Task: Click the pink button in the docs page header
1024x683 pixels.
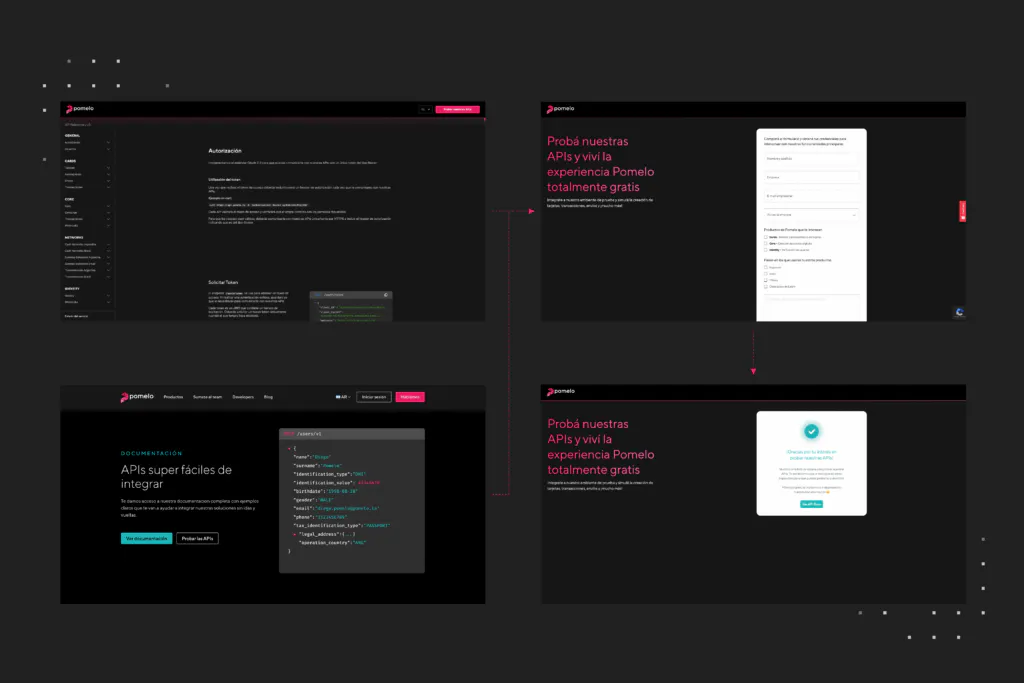Action: 458,110
